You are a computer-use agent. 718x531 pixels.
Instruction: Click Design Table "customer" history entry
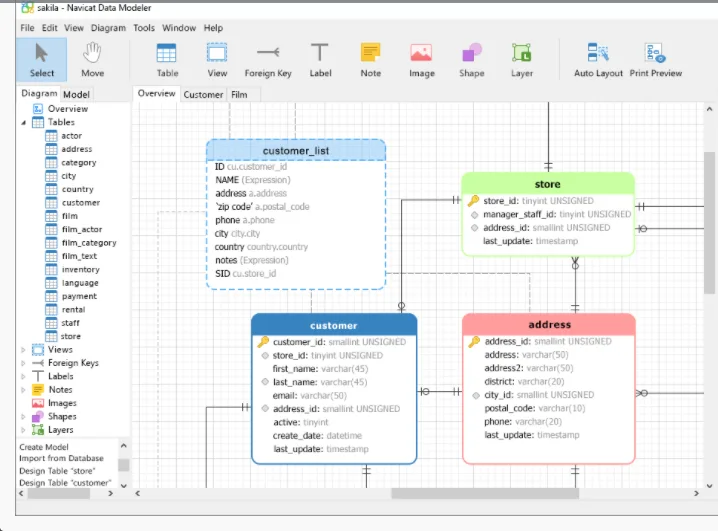click(65, 482)
